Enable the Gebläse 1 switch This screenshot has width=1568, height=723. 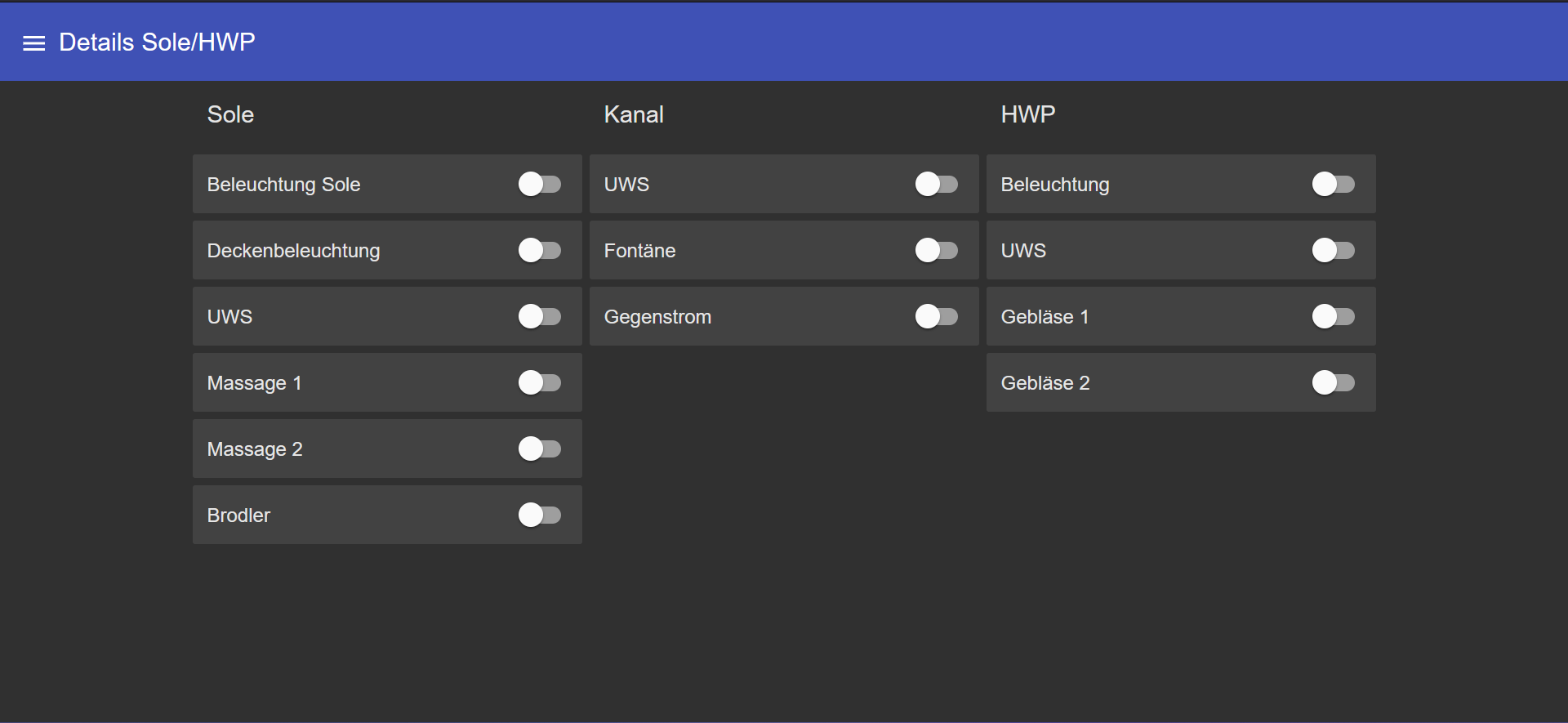click(x=1334, y=316)
